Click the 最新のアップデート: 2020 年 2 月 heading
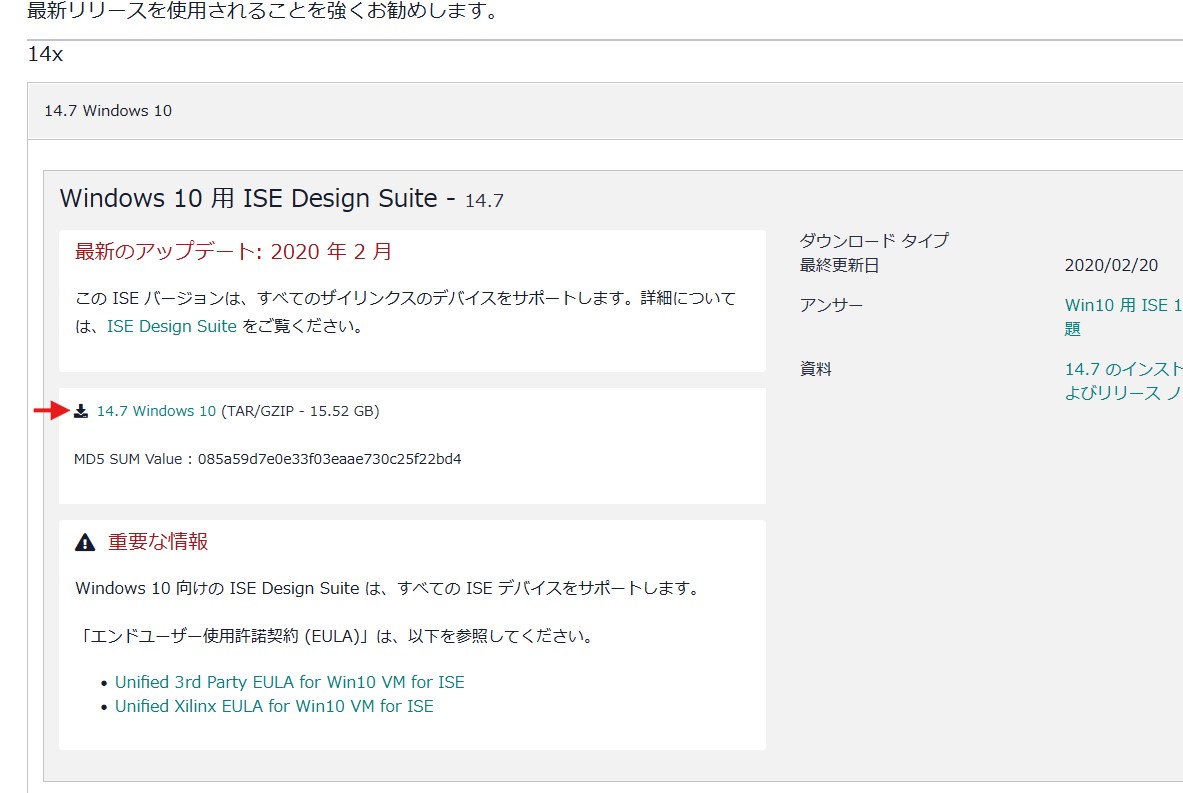This screenshot has height=793, width=1183. pos(233,251)
